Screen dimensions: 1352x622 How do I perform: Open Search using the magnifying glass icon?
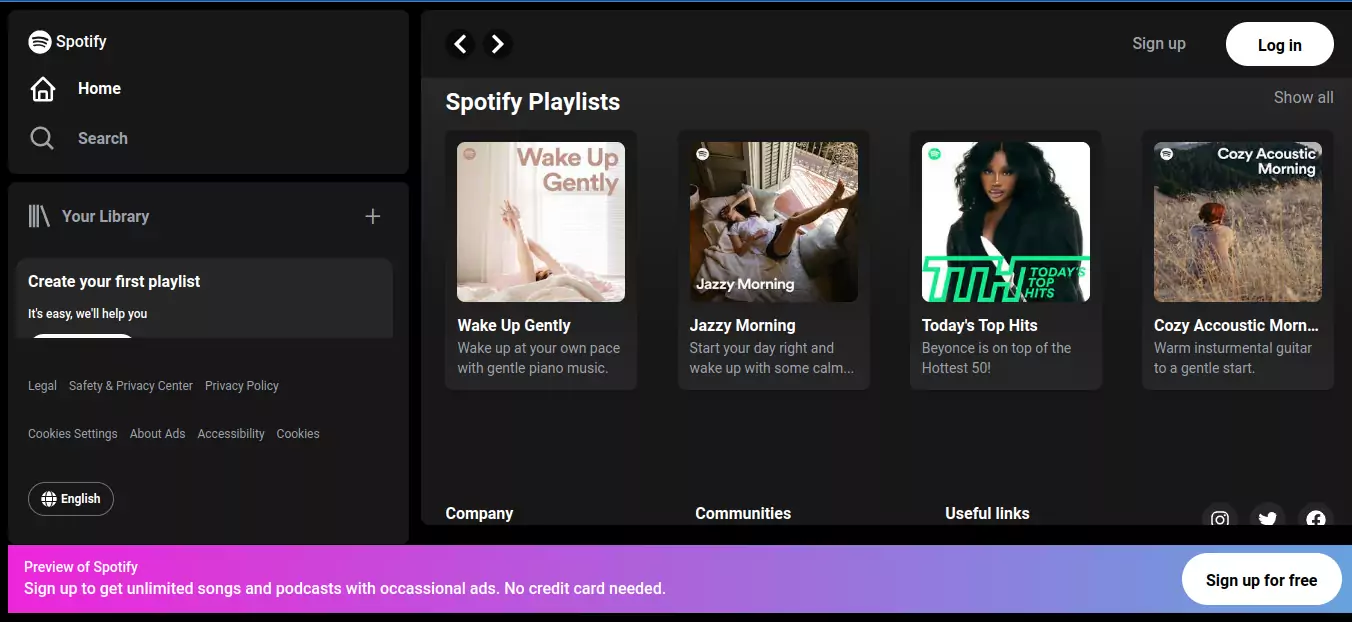(x=41, y=138)
